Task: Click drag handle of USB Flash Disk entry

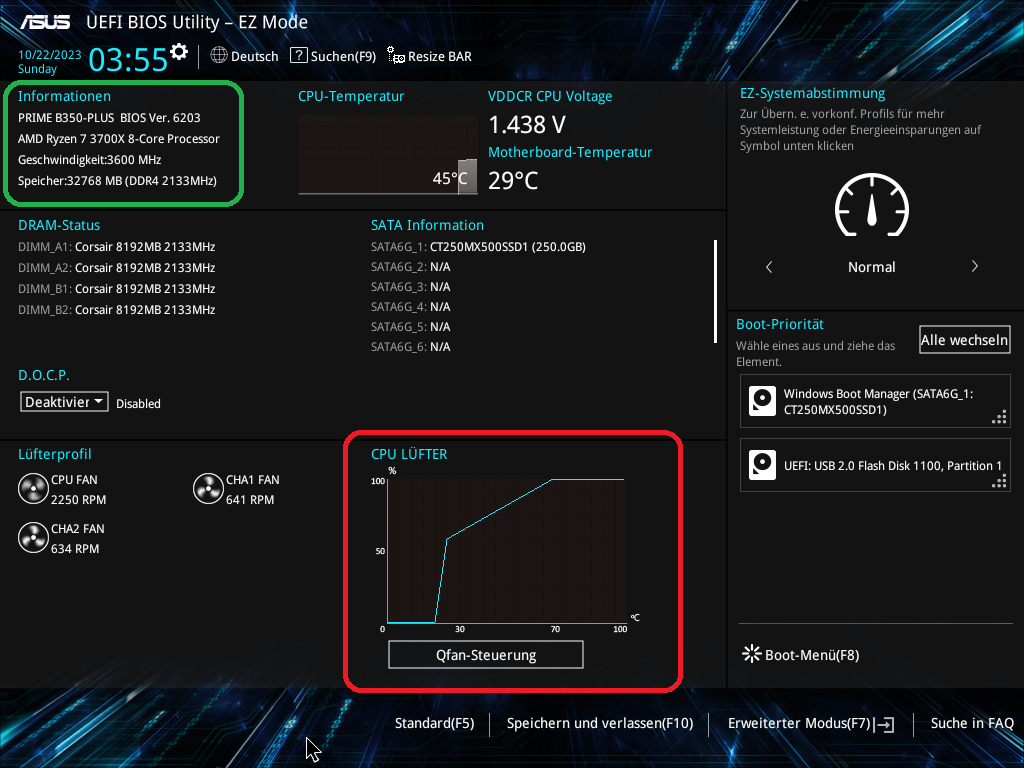Action: click(999, 481)
